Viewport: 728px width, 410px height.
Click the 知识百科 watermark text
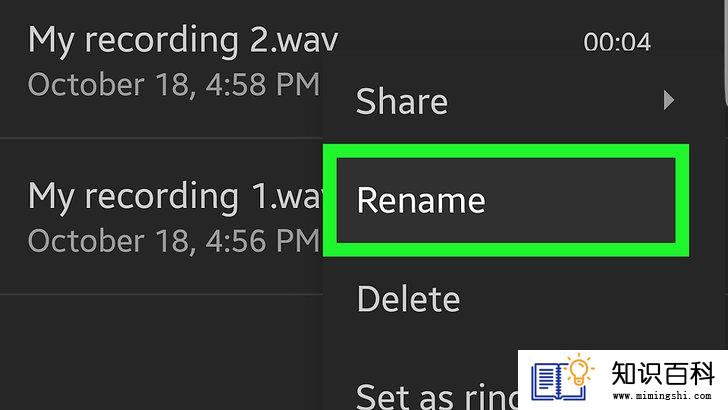(x=662, y=373)
